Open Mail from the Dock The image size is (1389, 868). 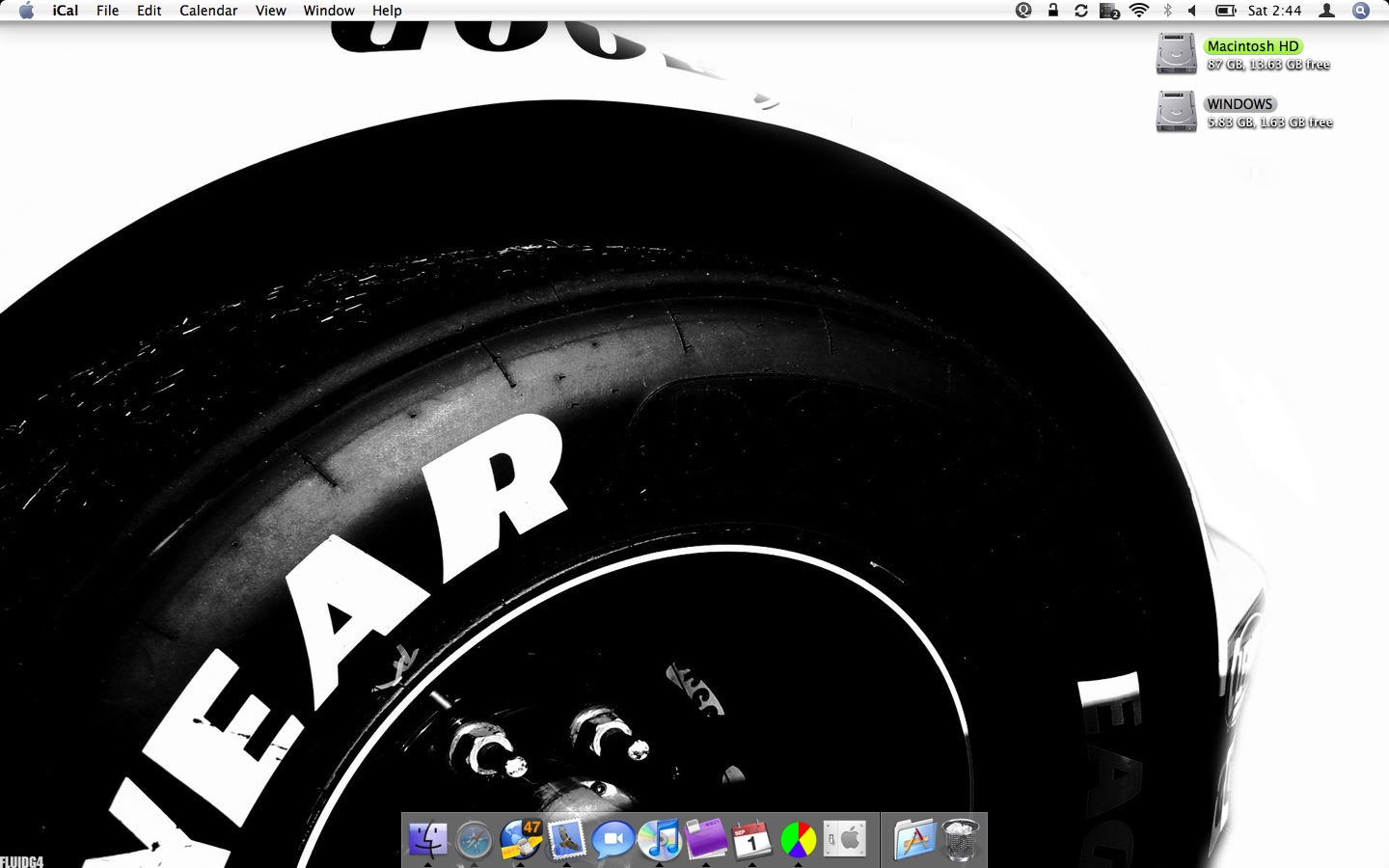(567, 839)
